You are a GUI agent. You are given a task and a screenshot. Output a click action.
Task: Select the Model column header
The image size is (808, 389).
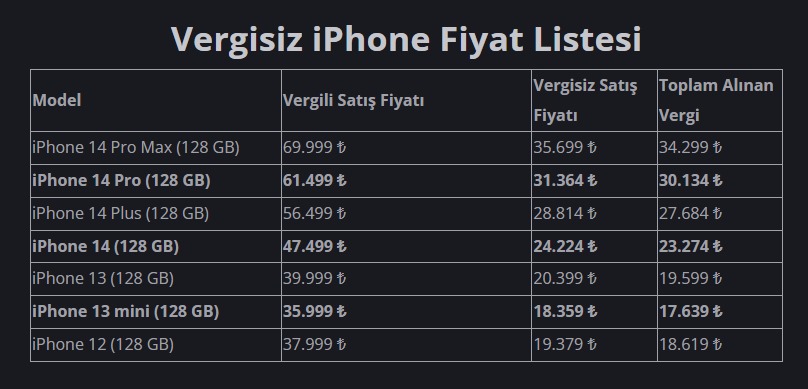[156, 100]
